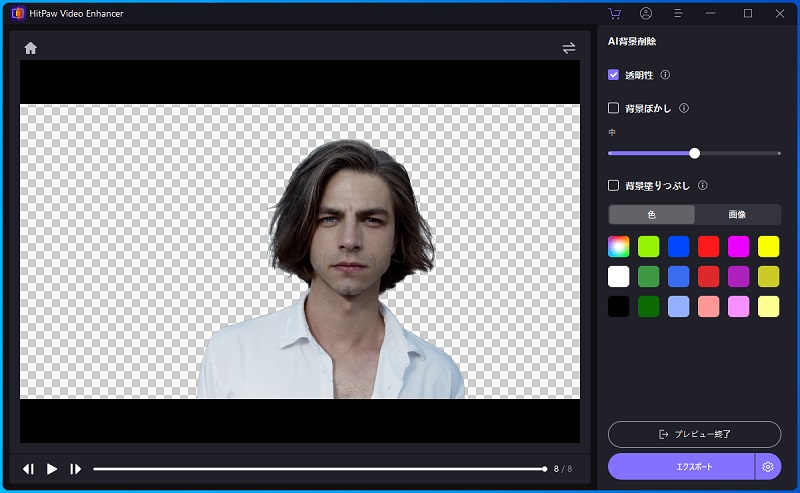Click info icon next to 背景ぼかし
This screenshot has width=800, height=493.
point(684,108)
